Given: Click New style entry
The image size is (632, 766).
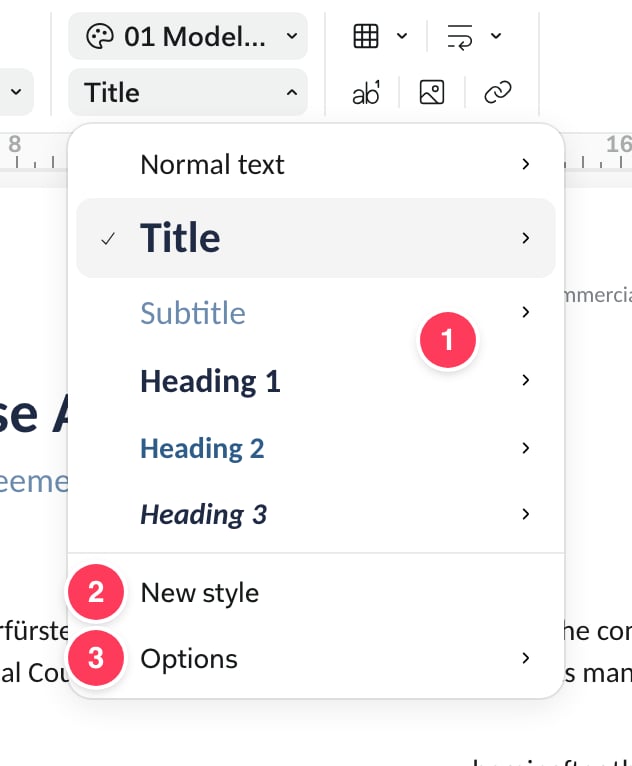Looking at the screenshot, I should pos(316,593).
